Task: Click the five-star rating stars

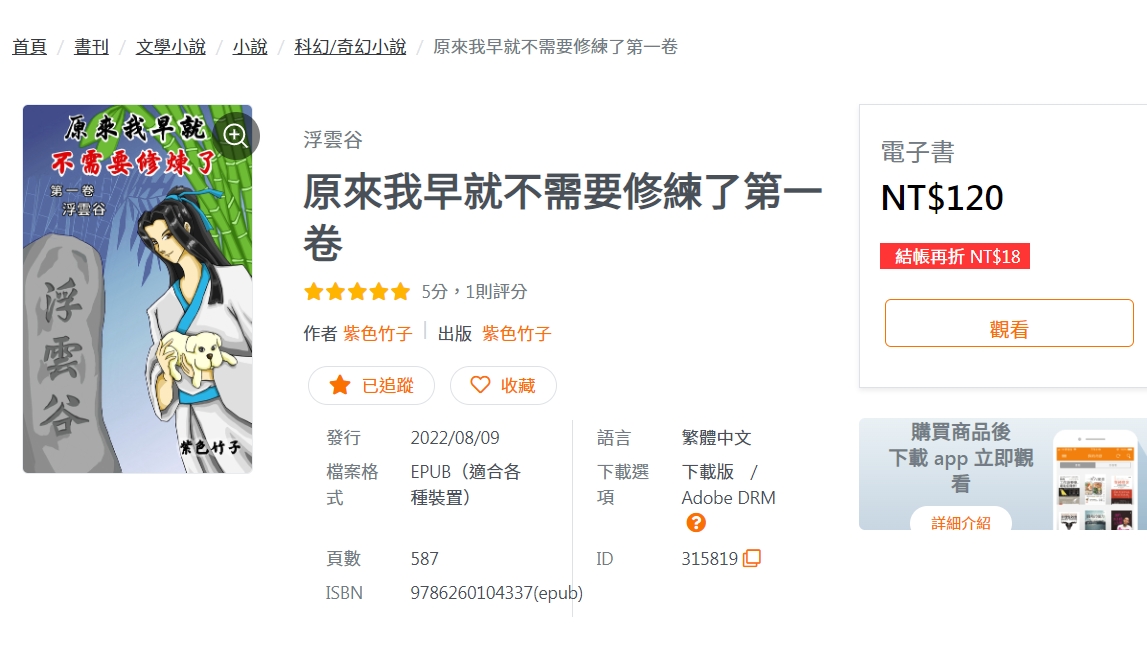Action: tap(357, 292)
